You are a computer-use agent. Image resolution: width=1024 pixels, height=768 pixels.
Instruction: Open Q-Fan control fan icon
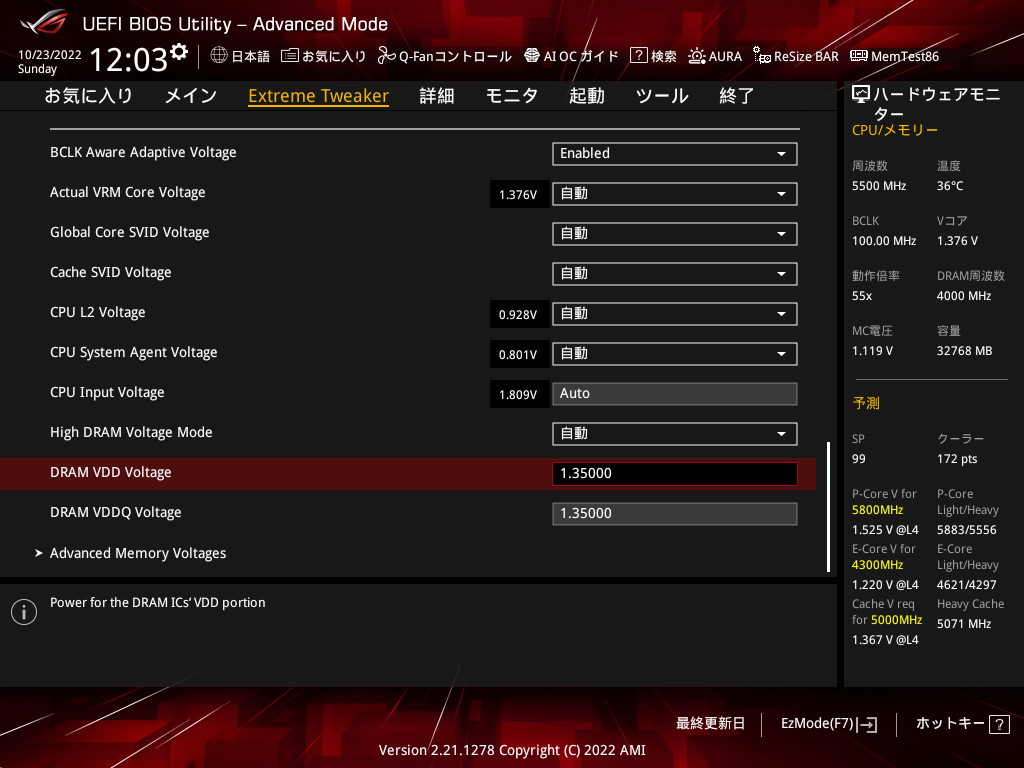(386, 56)
